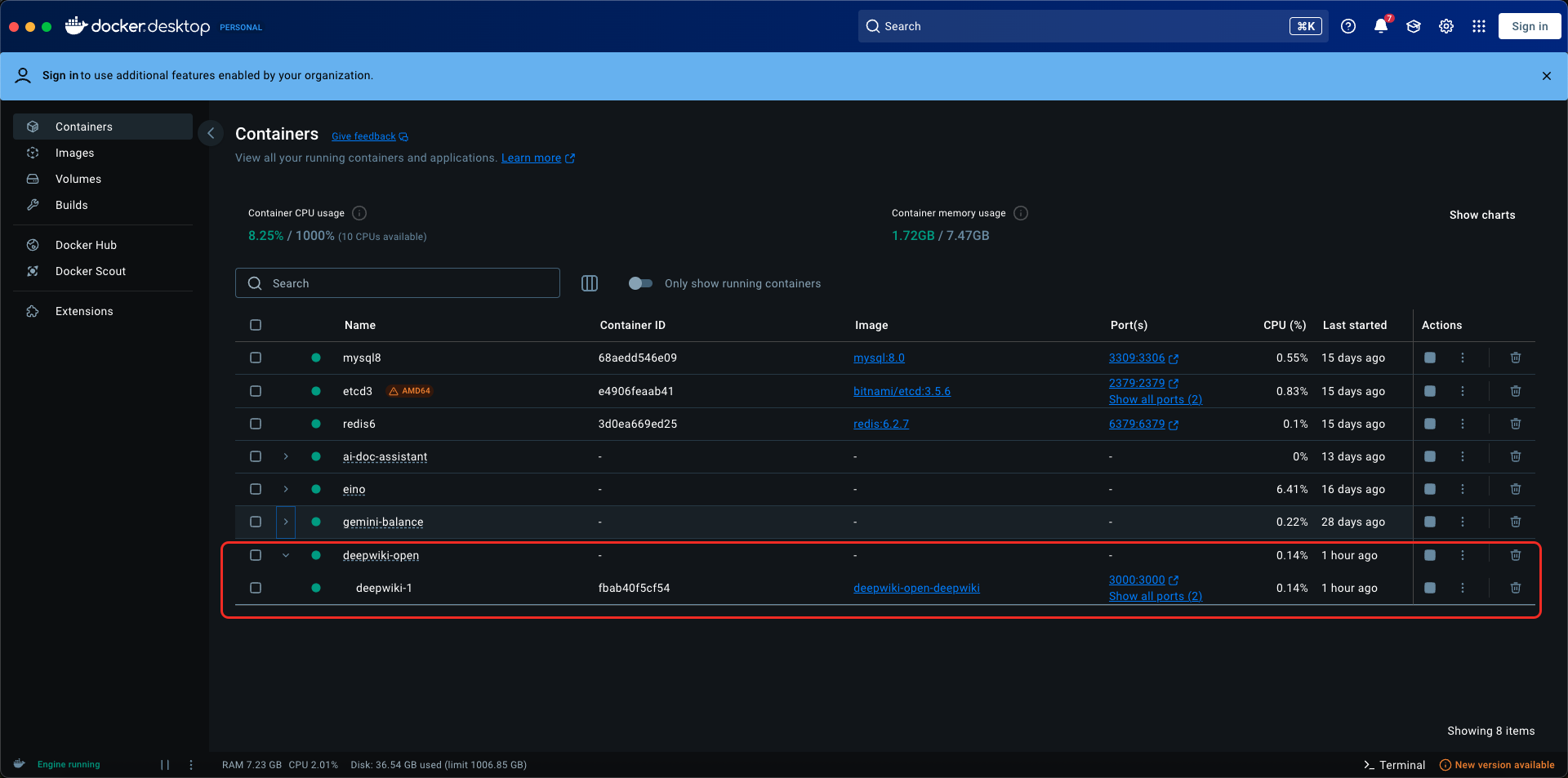Click Show charts
The height and width of the screenshot is (778, 1568).
point(1481,215)
